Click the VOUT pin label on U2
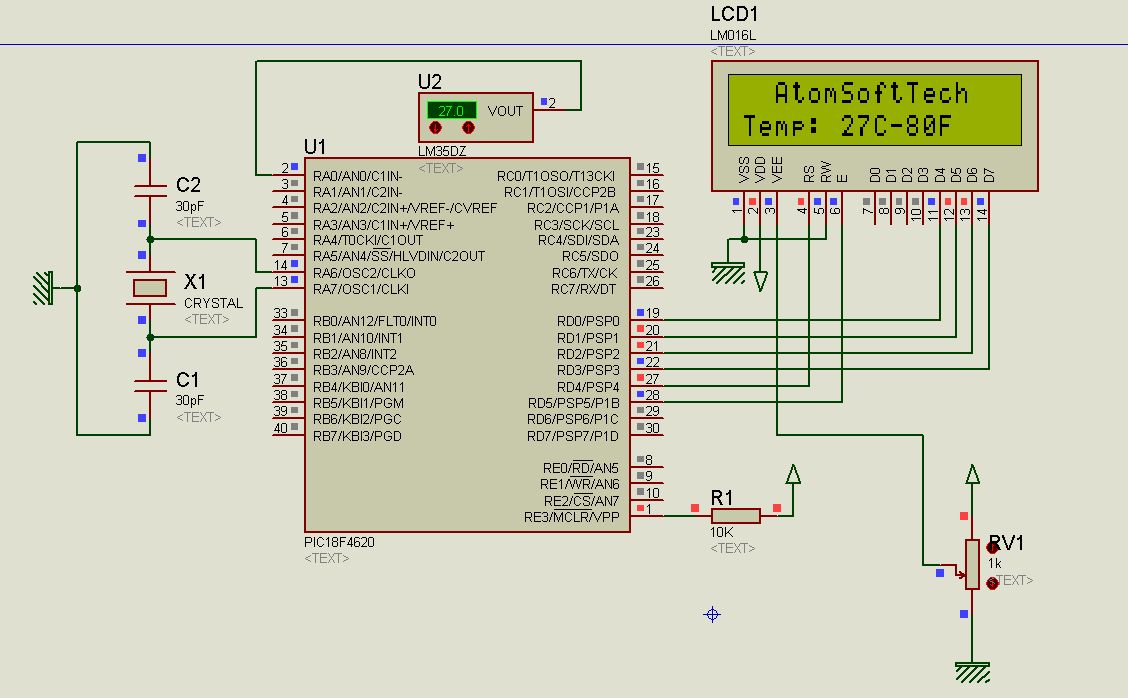The width and height of the screenshot is (1128, 698). [505, 111]
